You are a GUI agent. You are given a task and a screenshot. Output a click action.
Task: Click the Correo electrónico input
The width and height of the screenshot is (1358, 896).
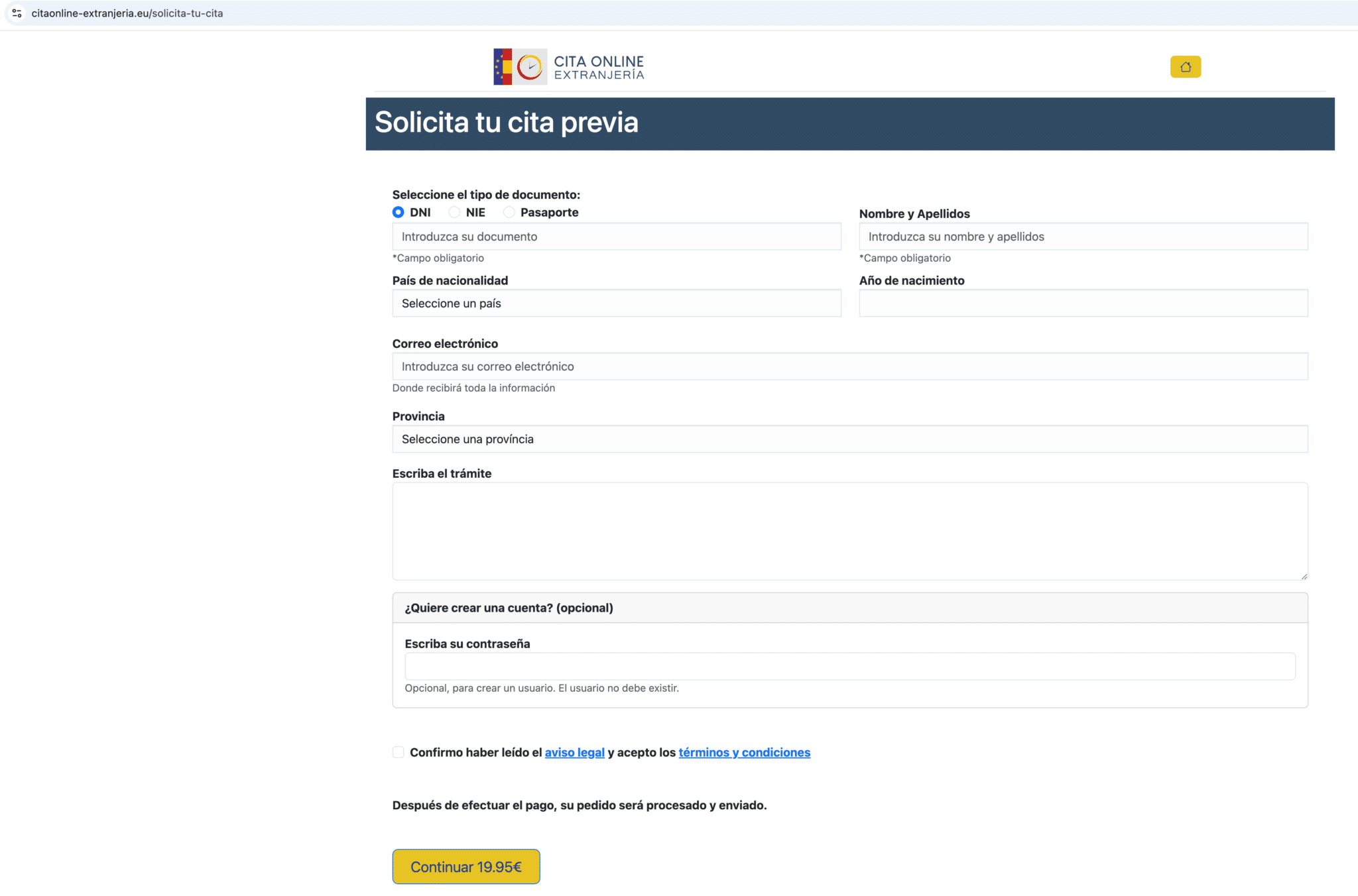coord(849,366)
